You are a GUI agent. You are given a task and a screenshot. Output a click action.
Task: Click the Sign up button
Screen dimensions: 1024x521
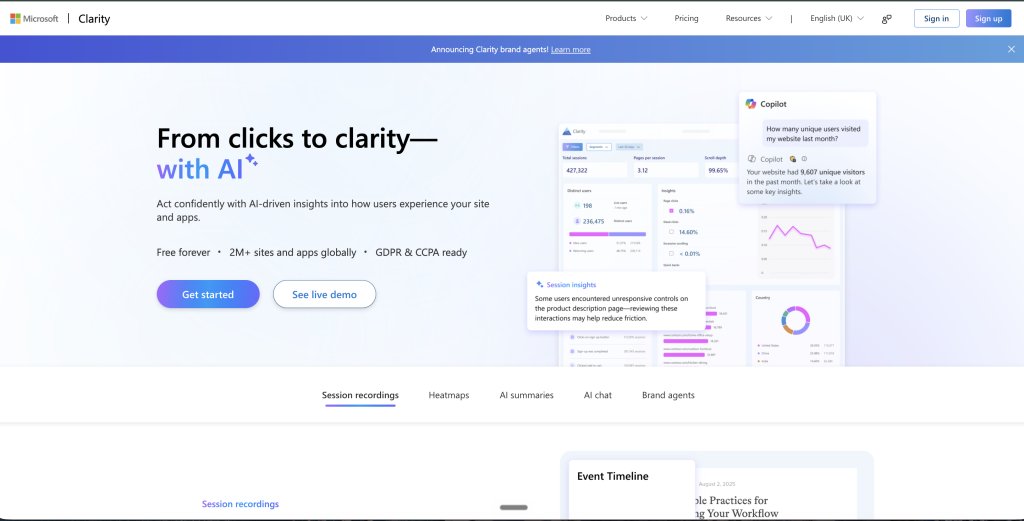(x=988, y=18)
